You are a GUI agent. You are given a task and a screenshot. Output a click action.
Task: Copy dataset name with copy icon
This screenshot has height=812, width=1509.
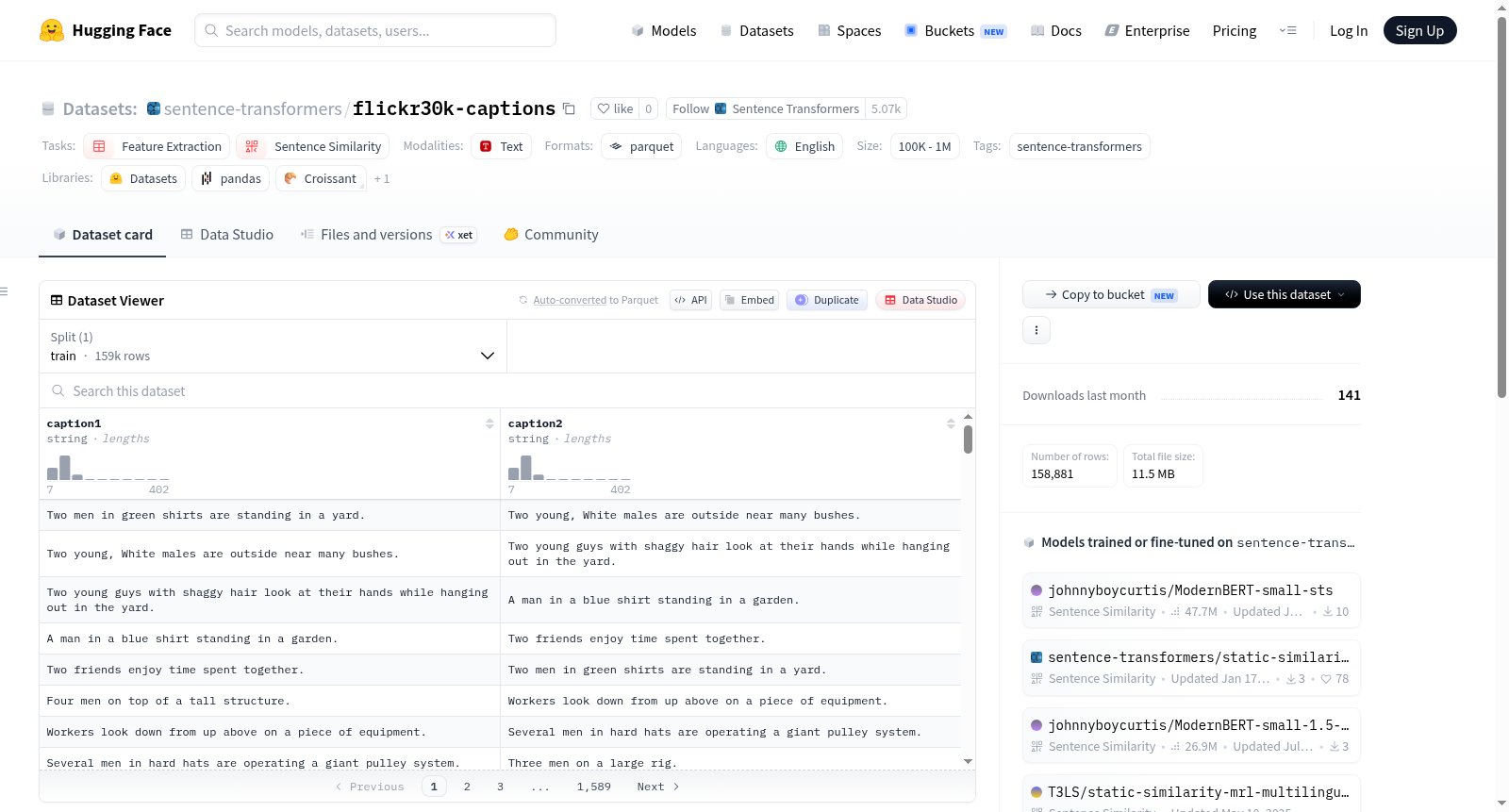tap(569, 108)
